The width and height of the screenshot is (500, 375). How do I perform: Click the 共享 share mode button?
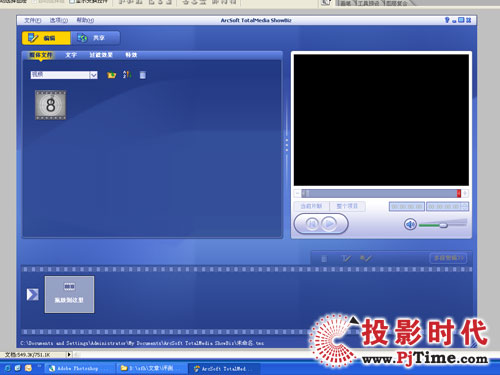coord(95,38)
